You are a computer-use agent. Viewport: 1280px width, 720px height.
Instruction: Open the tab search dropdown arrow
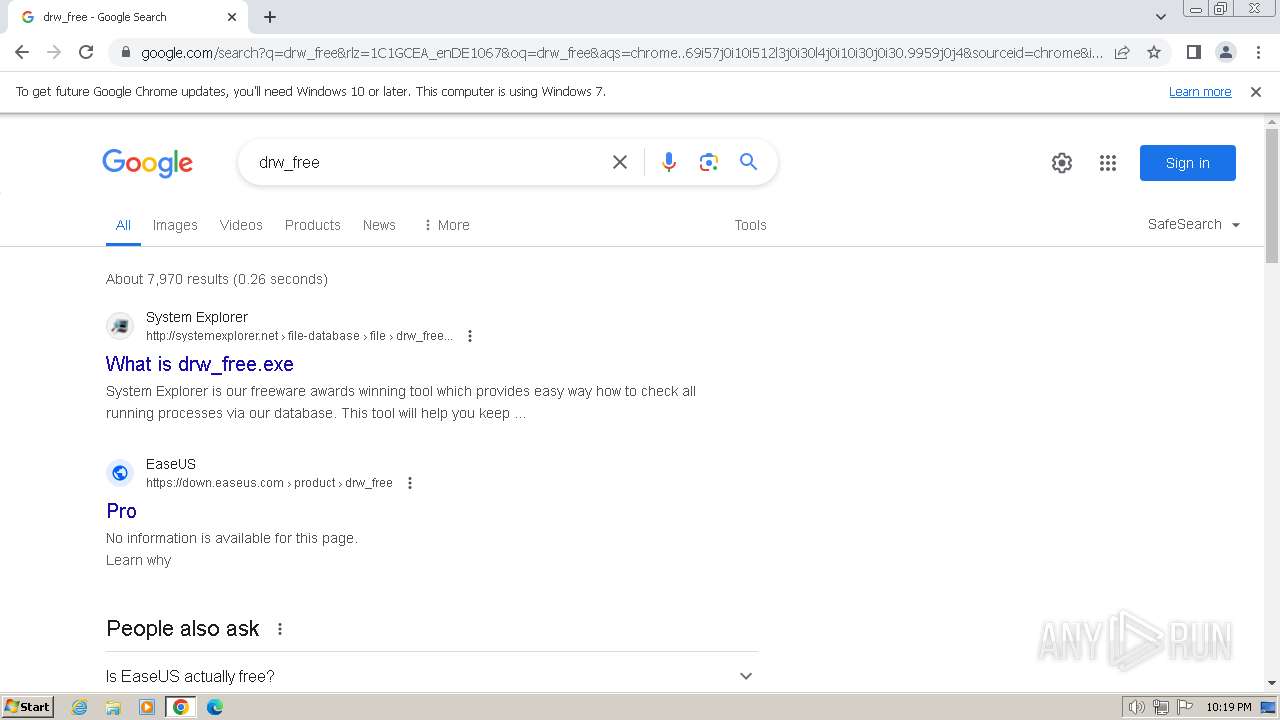[x=1160, y=17]
